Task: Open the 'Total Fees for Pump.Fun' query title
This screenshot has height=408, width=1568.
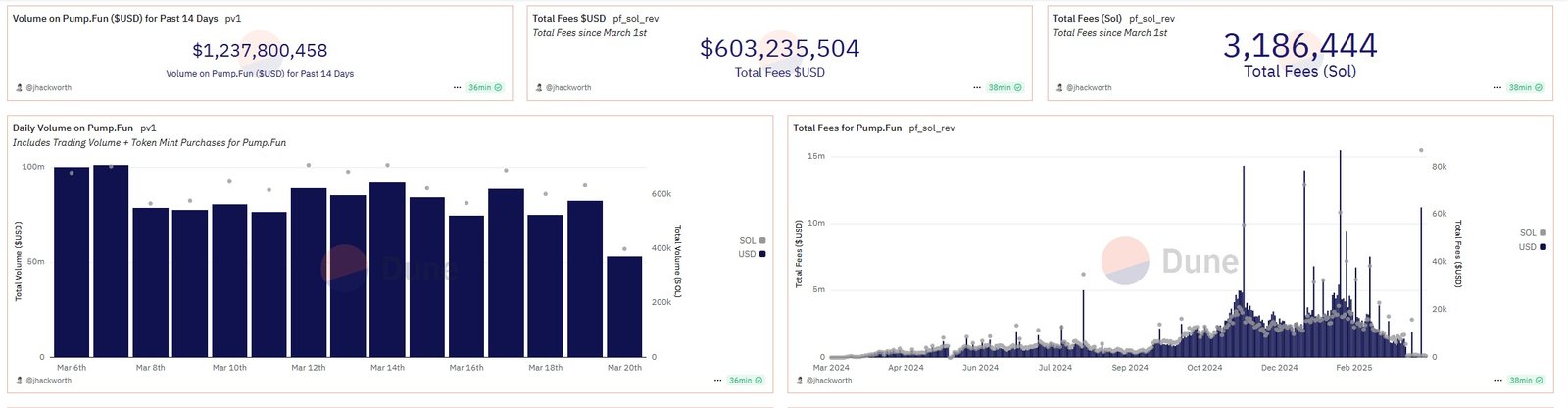Action: (847, 128)
